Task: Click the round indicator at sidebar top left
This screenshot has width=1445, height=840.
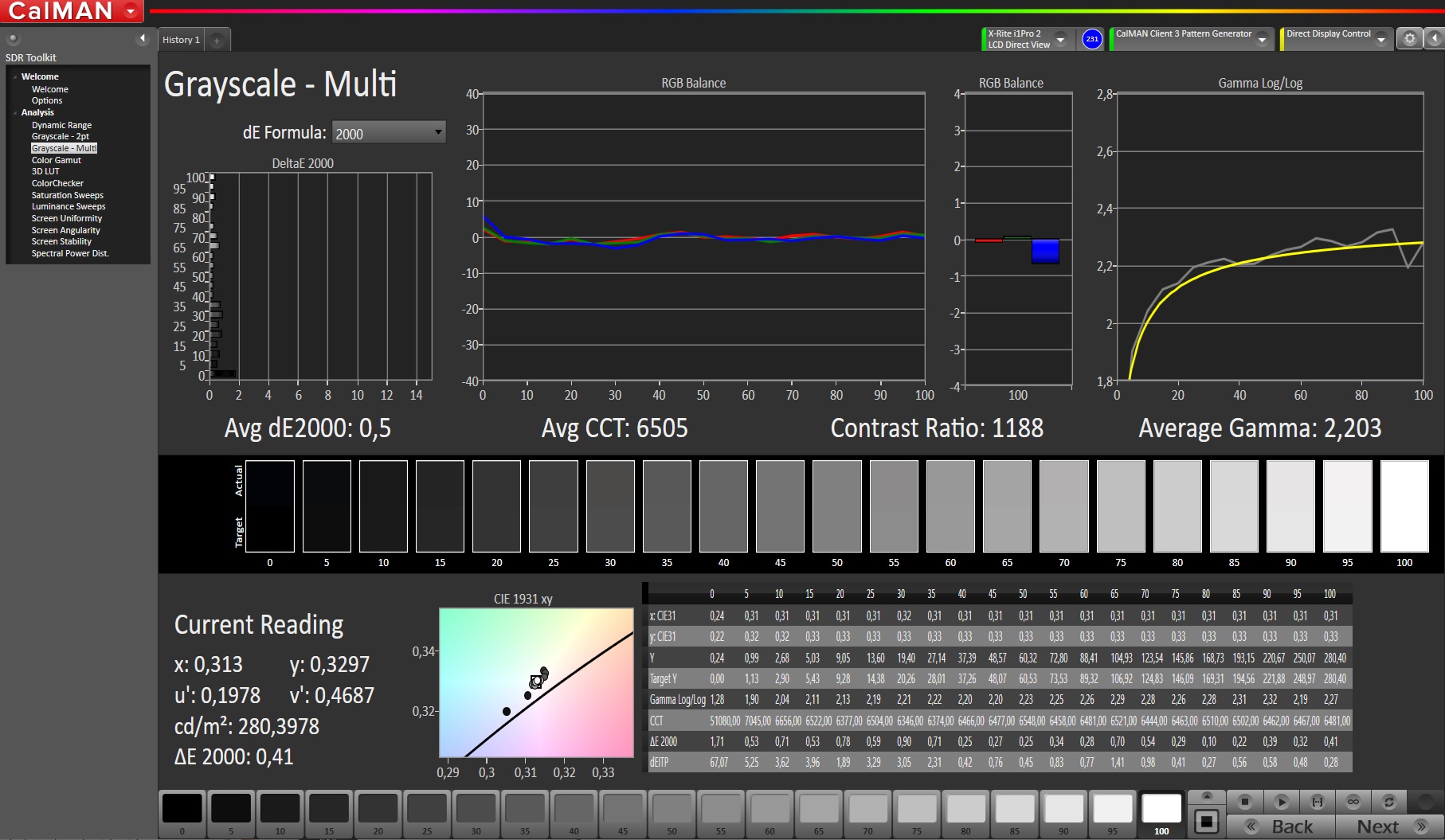Action: pyautogui.click(x=13, y=38)
